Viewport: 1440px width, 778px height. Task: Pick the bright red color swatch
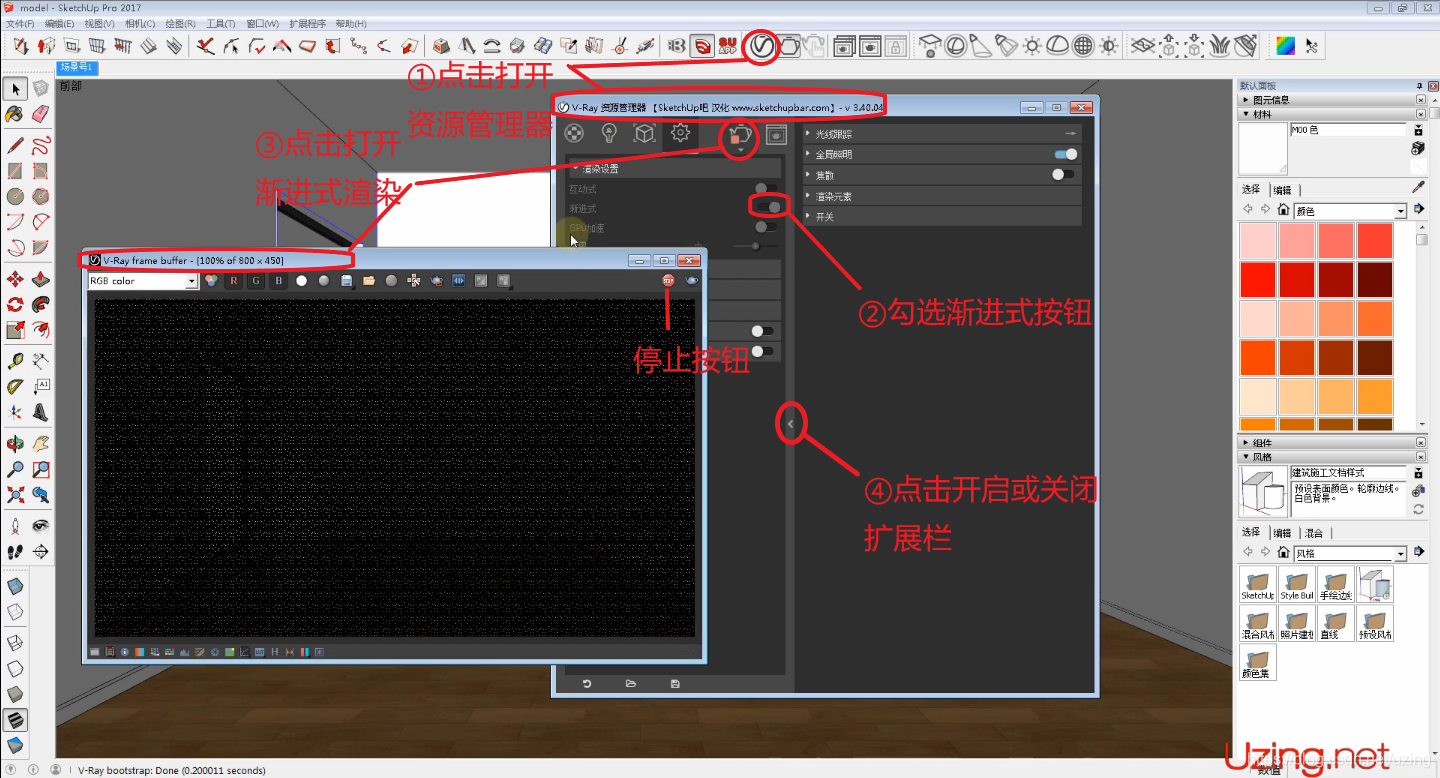[x=1257, y=280]
